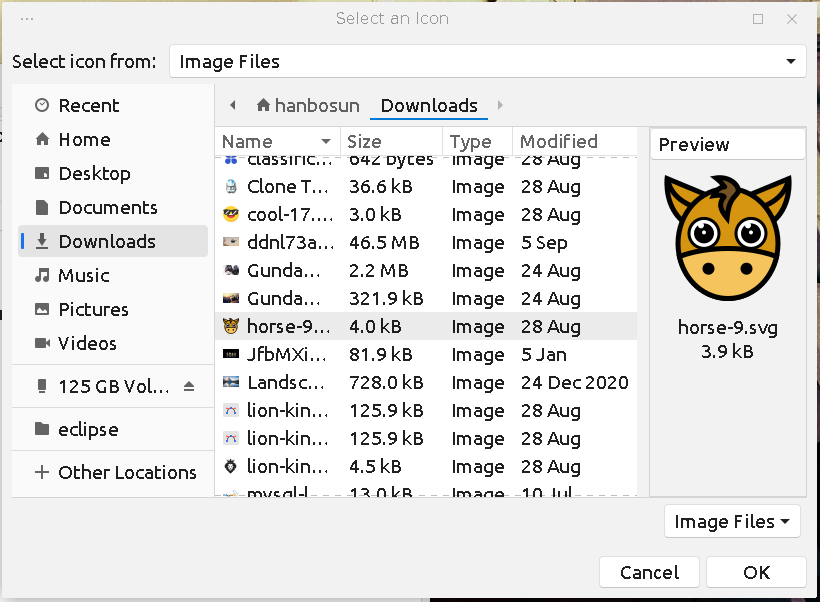Click the cool-17 emoji file icon
This screenshot has height=602, width=820.
(231, 214)
